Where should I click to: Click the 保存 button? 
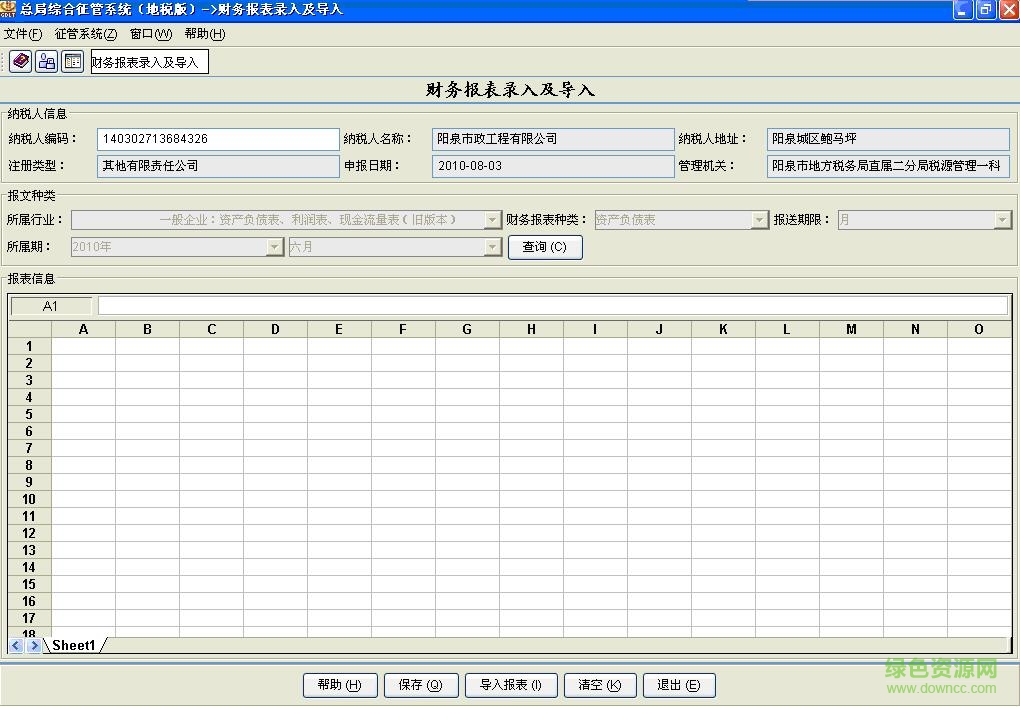tap(421, 685)
